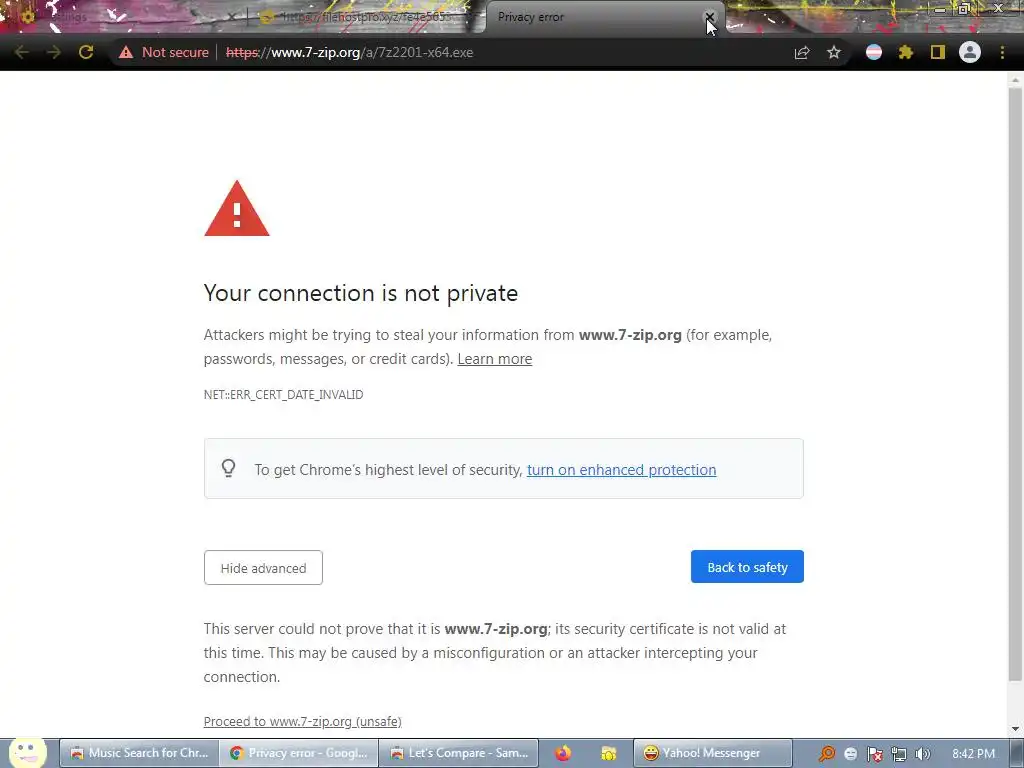Reload the current page
Image resolution: width=1024 pixels, height=768 pixels.
pos(86,52)
